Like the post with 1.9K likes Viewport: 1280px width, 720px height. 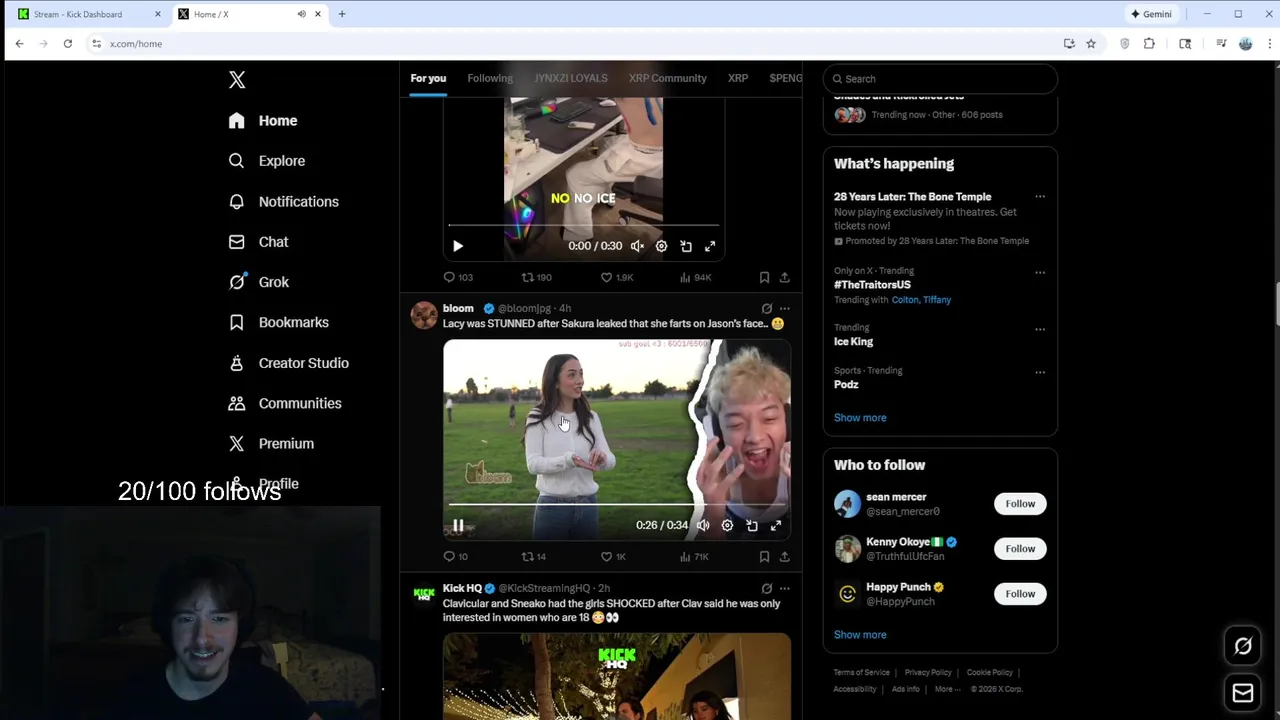[x=616, y=277]
